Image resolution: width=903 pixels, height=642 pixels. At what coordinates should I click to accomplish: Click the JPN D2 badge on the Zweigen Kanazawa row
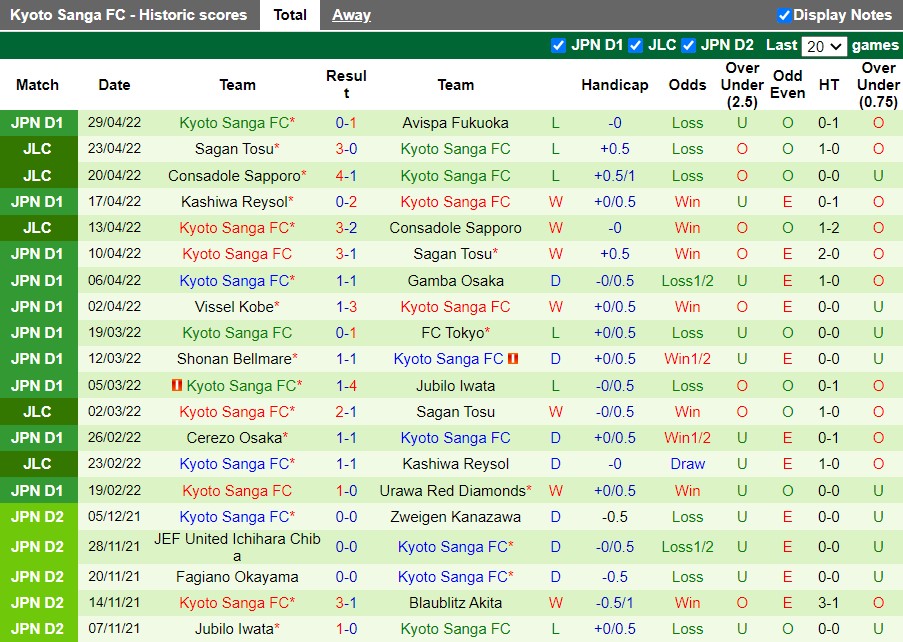click(38, 515)
